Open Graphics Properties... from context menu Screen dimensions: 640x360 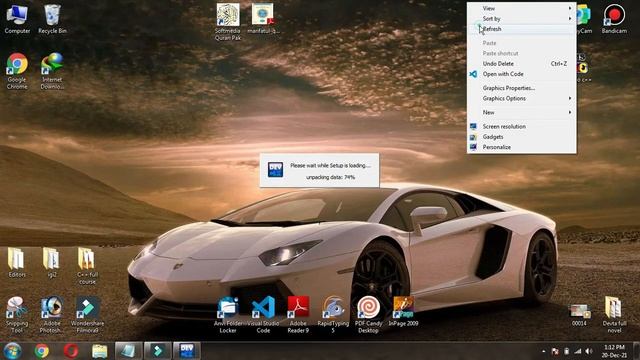point(522,88)
